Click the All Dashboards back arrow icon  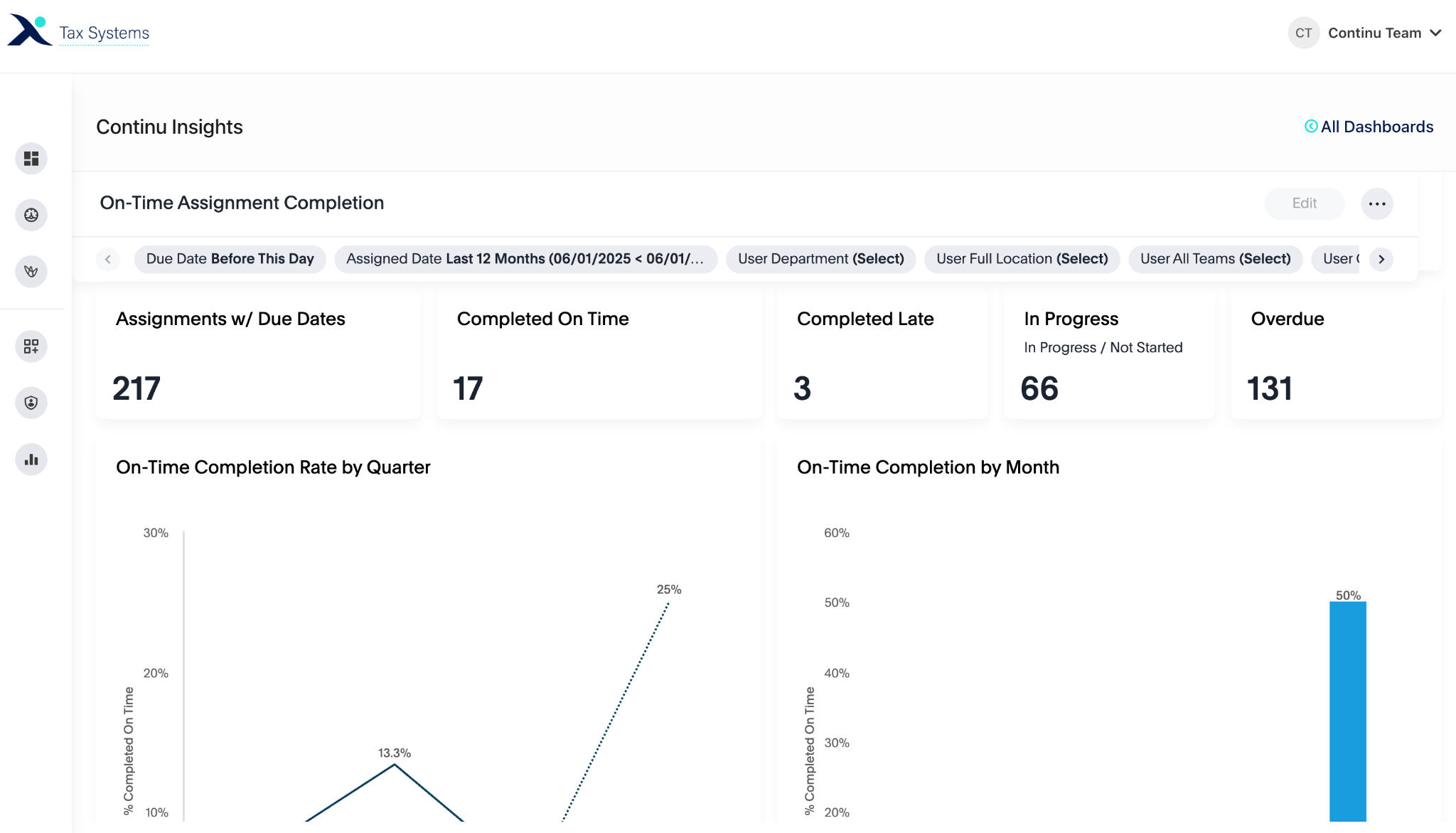pyautogui.click(x=1311, y=126)
